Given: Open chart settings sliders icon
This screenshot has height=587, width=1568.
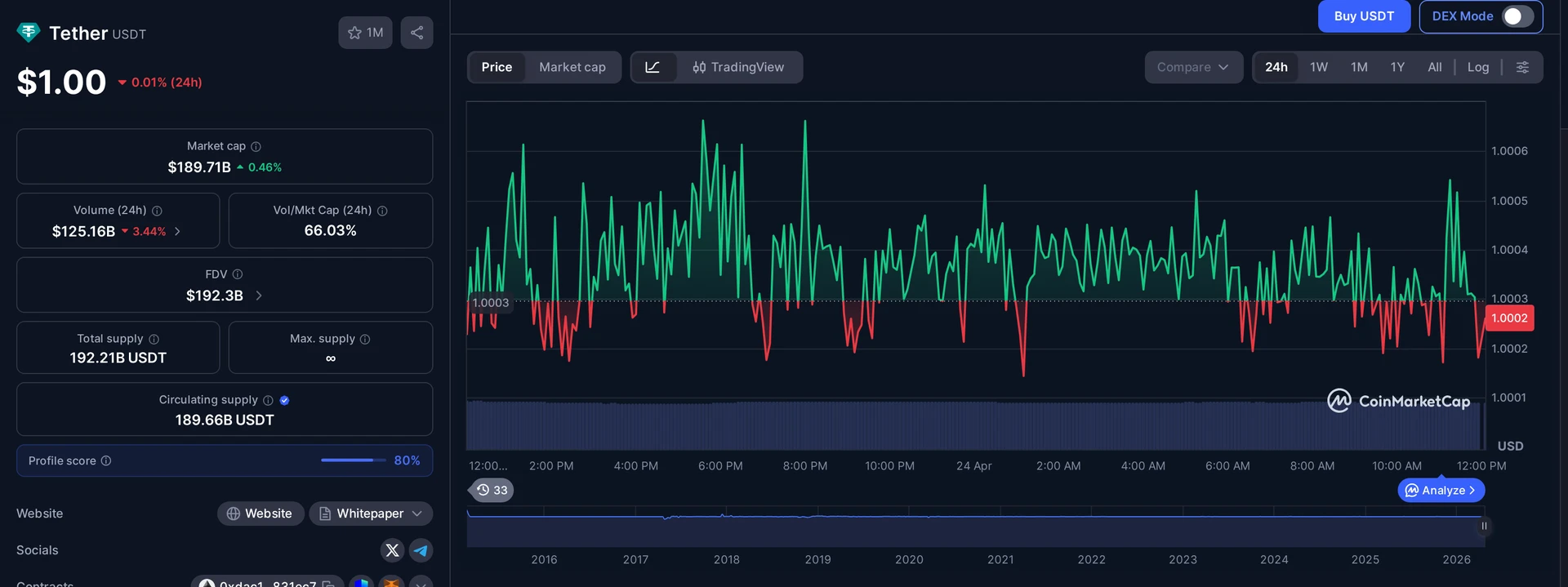Looking at the screenshot, I should click(x=1522, y=67).
